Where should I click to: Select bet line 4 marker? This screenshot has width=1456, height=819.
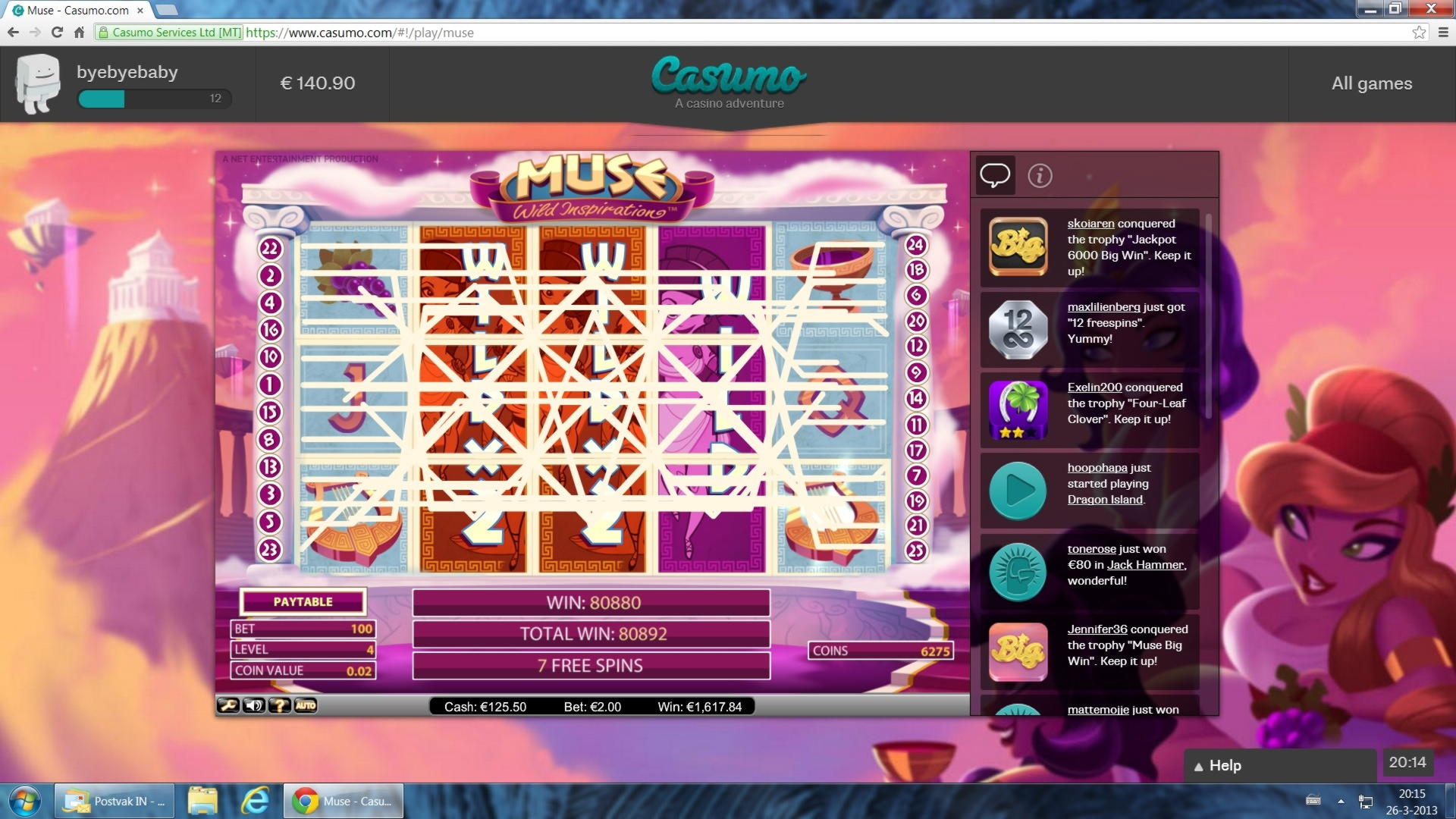point(270,303)
